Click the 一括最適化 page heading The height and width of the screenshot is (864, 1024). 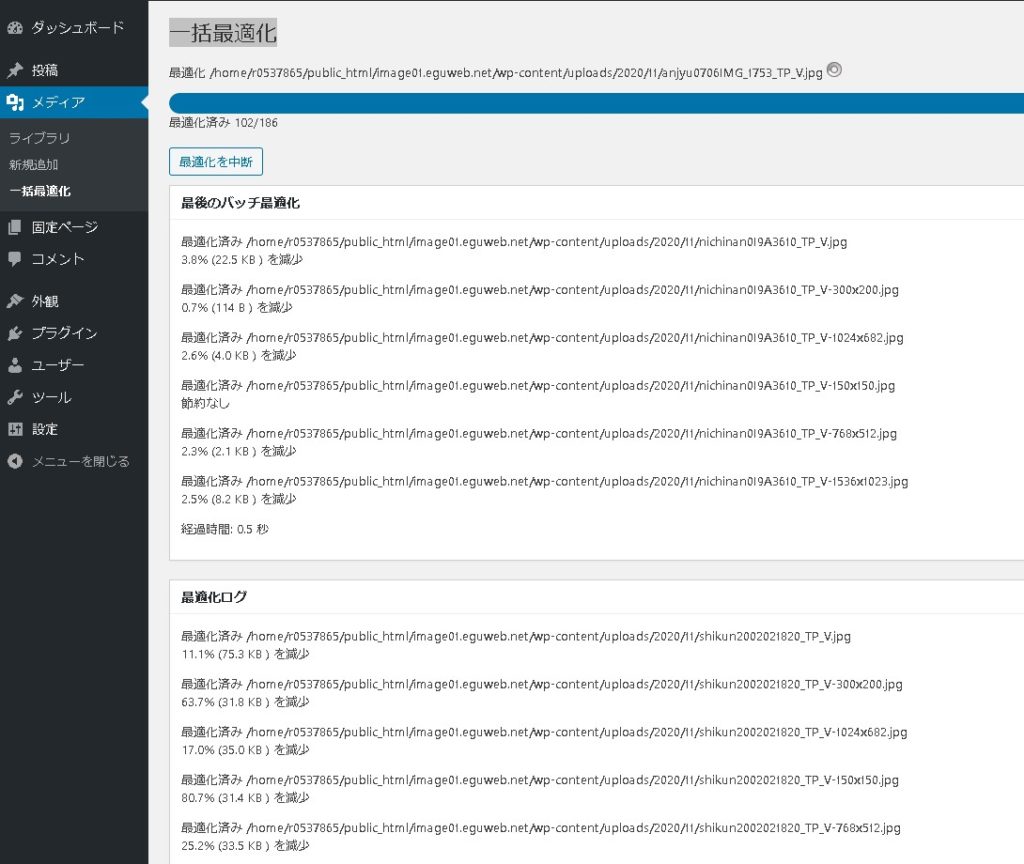(x=223, y=32)
